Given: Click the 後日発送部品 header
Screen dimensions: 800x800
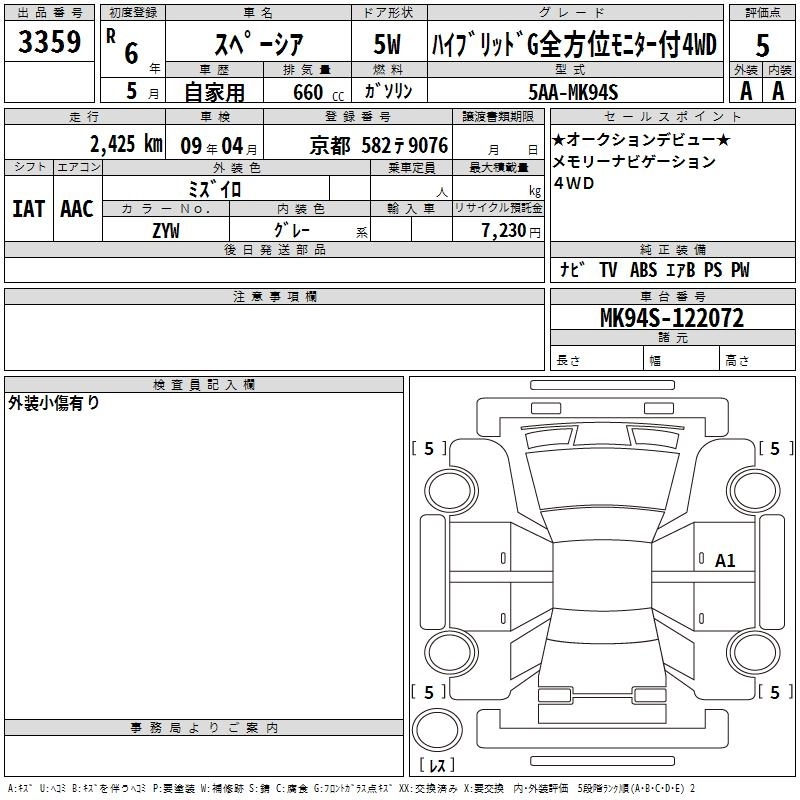Looking at the screenshot, I should click(274, 249).
